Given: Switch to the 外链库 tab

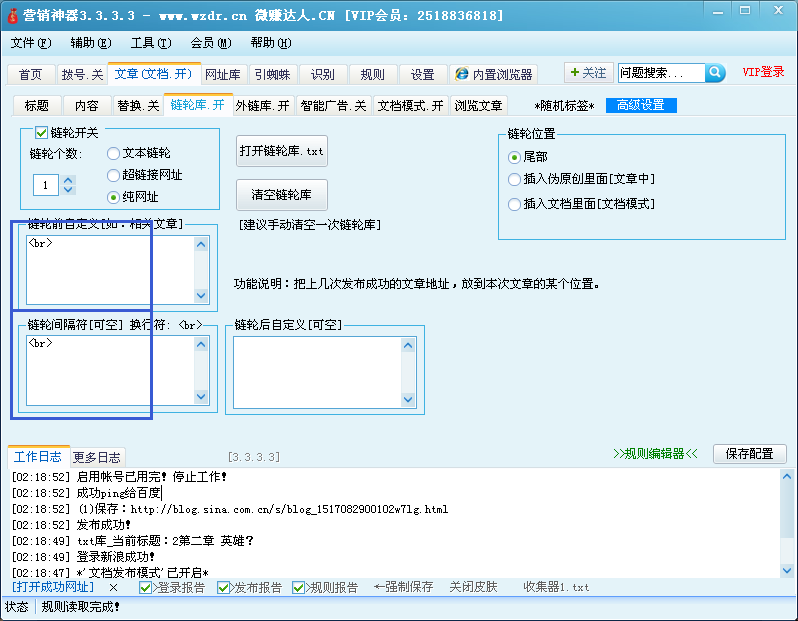Looking at the screenshot, I should pyautogui.click(x=262, y=105).
